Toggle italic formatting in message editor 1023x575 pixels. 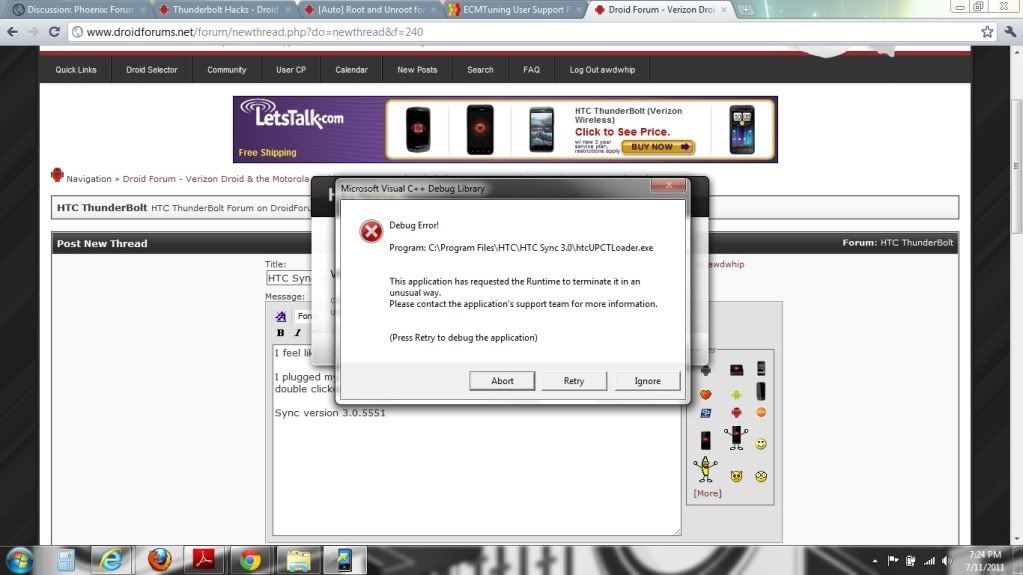[298, 333]
